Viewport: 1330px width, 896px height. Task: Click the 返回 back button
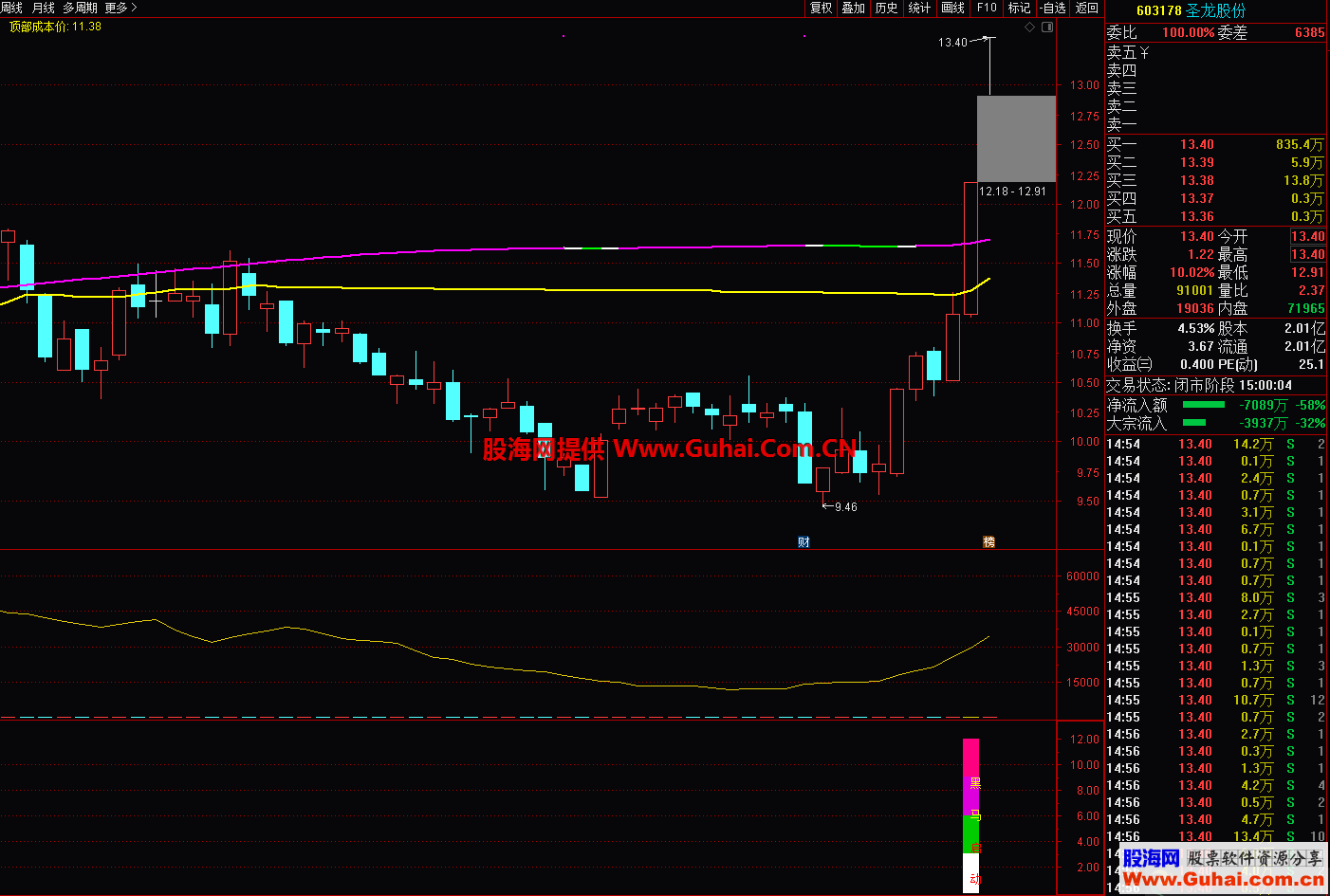tap(1087, 8)
